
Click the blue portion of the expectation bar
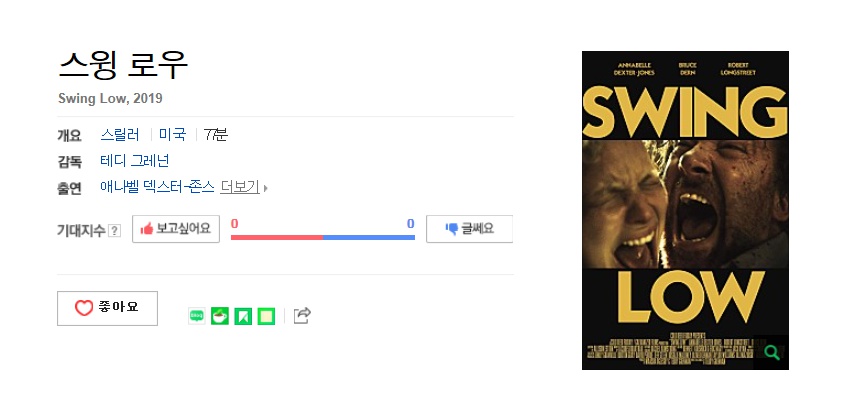pyautogui.click(x=369, y=237)
